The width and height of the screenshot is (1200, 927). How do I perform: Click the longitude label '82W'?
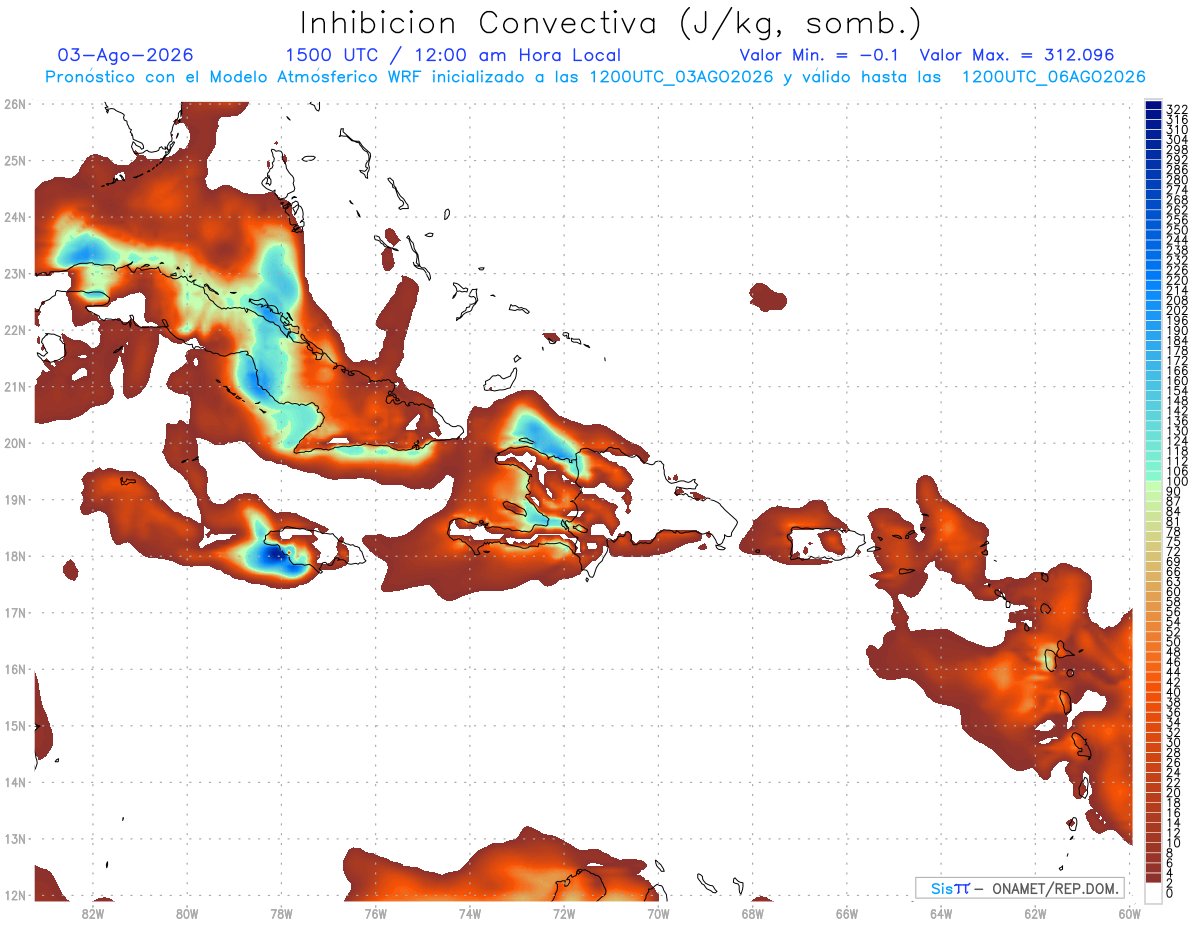(93, 914)
